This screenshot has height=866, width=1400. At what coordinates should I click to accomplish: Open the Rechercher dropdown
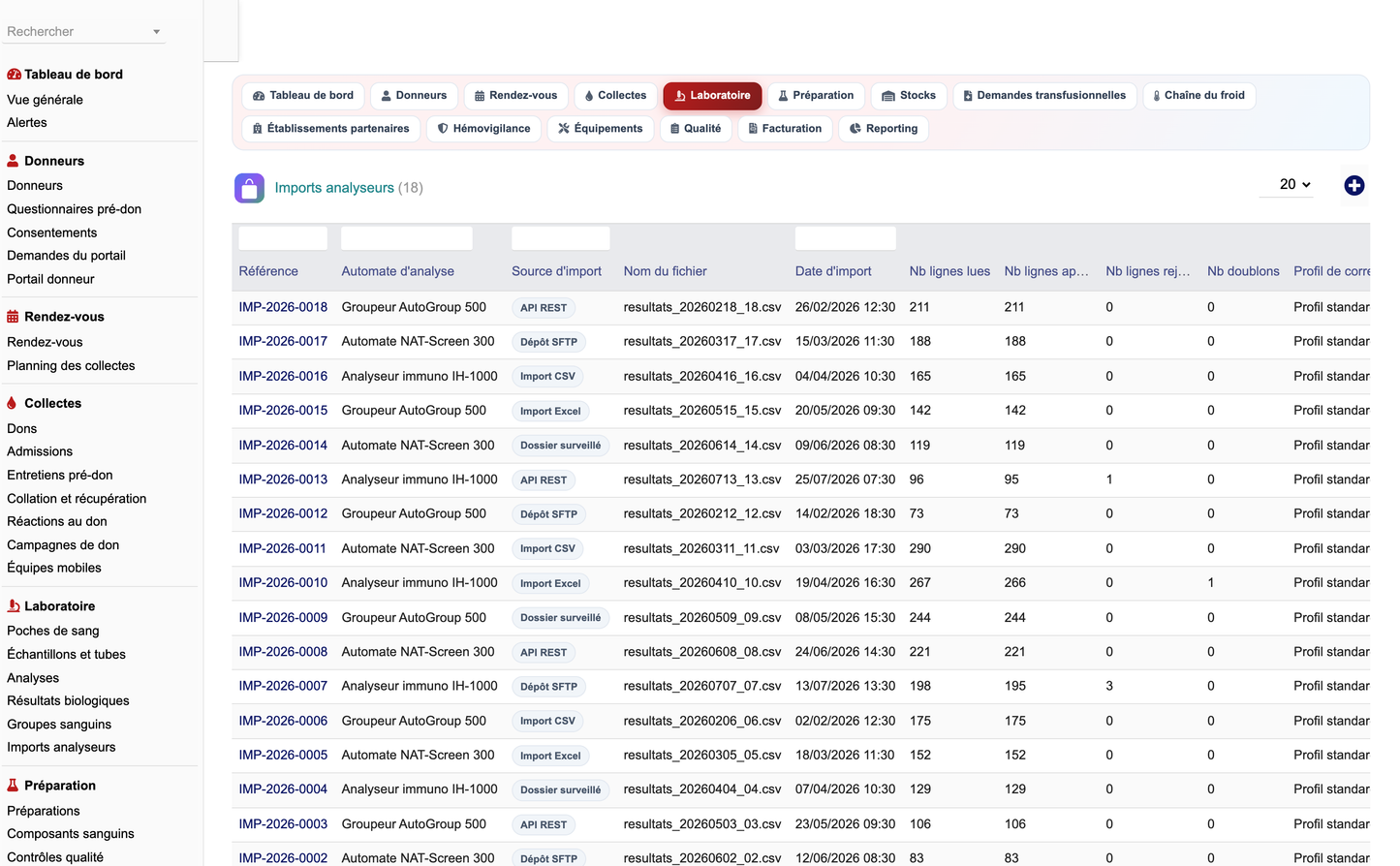[x=84, y=32]
